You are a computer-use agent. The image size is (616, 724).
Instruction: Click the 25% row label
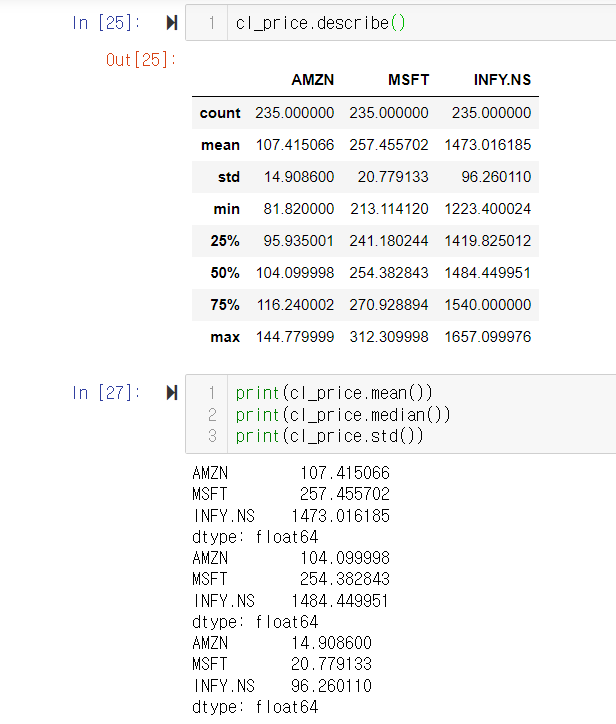coord(225,241)
